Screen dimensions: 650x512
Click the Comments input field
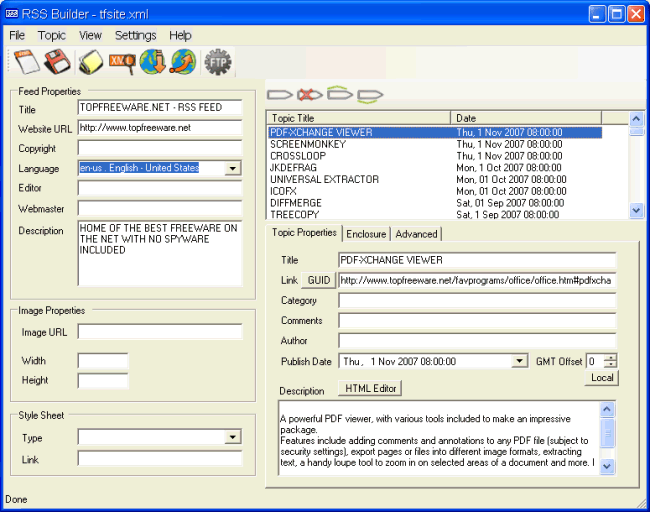coord(477,320)
